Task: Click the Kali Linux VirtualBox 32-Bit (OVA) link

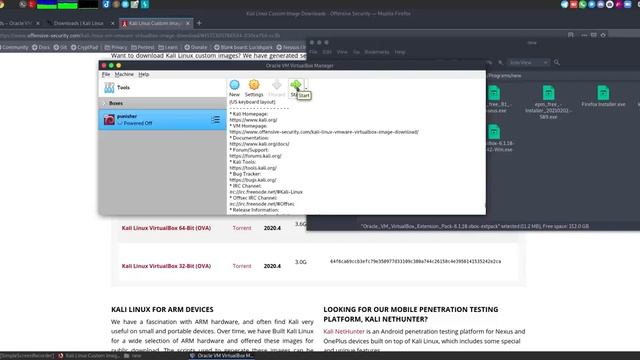Action: pos(166,266)
